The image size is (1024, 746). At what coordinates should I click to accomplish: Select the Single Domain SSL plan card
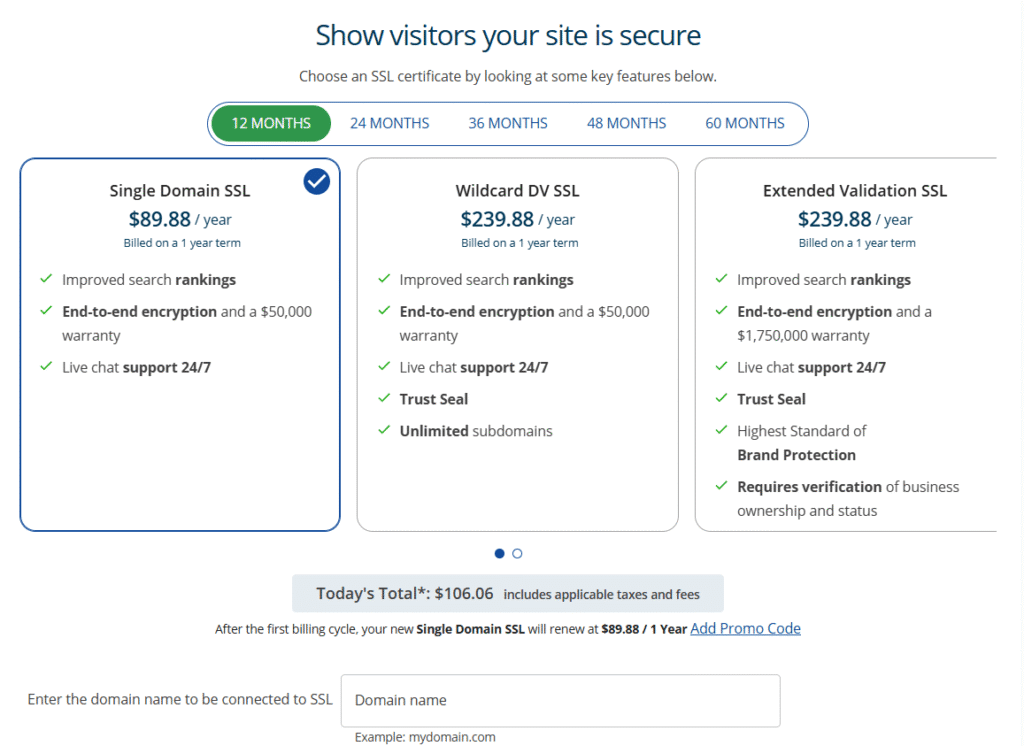[180, 450]
